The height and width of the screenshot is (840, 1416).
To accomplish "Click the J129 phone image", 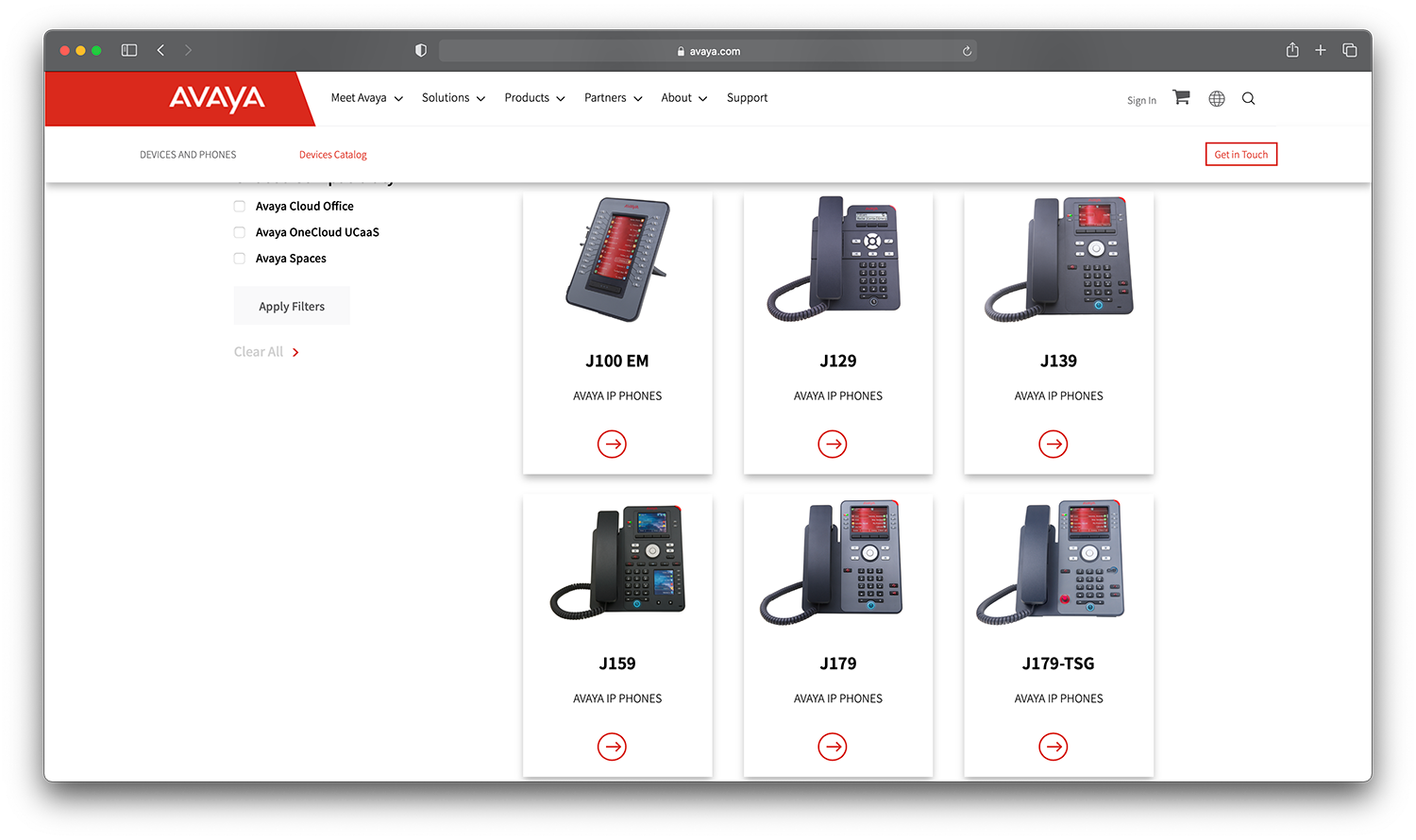I will pos(834,259).
